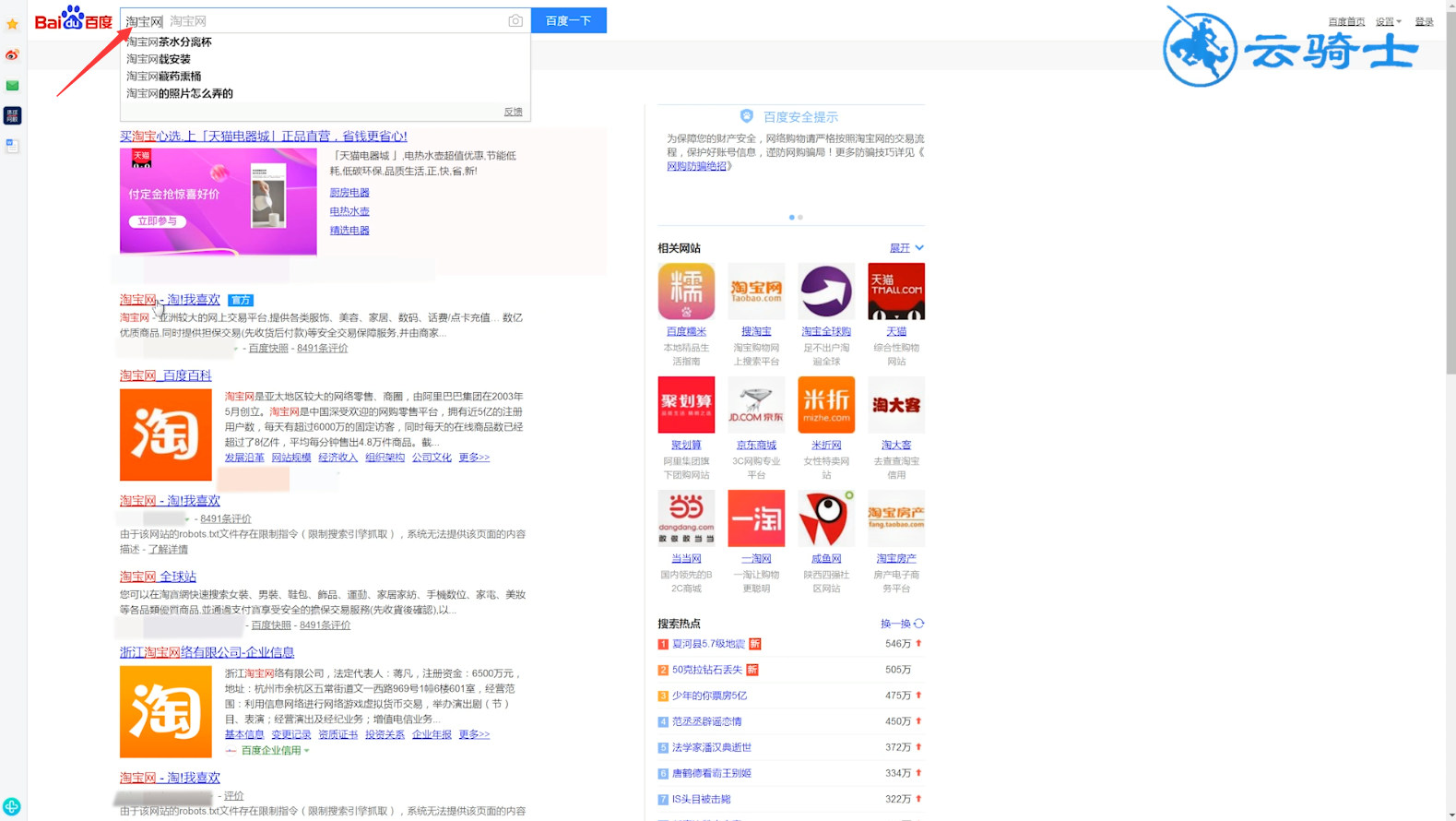Screen dimensions: 1456x821
Task: Click the second carousel dot in 百度安全提示
Action: [x=800, y=218]
